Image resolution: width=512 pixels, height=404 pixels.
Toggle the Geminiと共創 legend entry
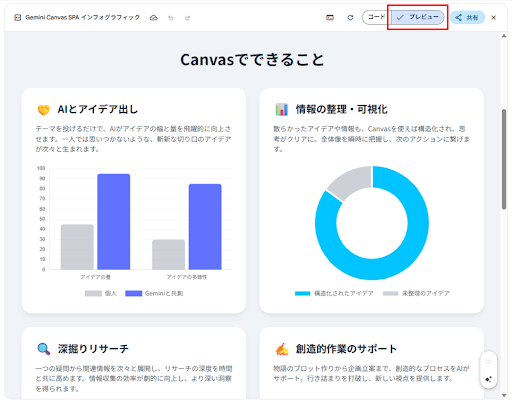point(154,293)
